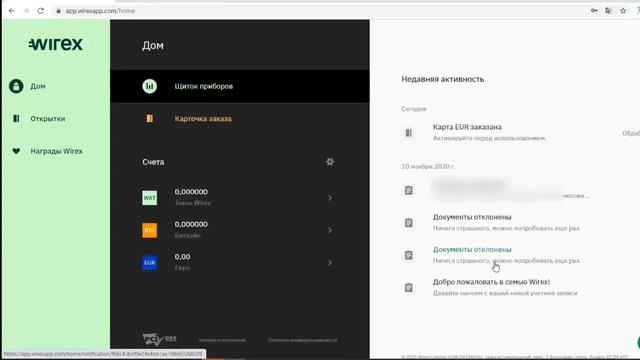Click the saved passwords key icon

594,11
